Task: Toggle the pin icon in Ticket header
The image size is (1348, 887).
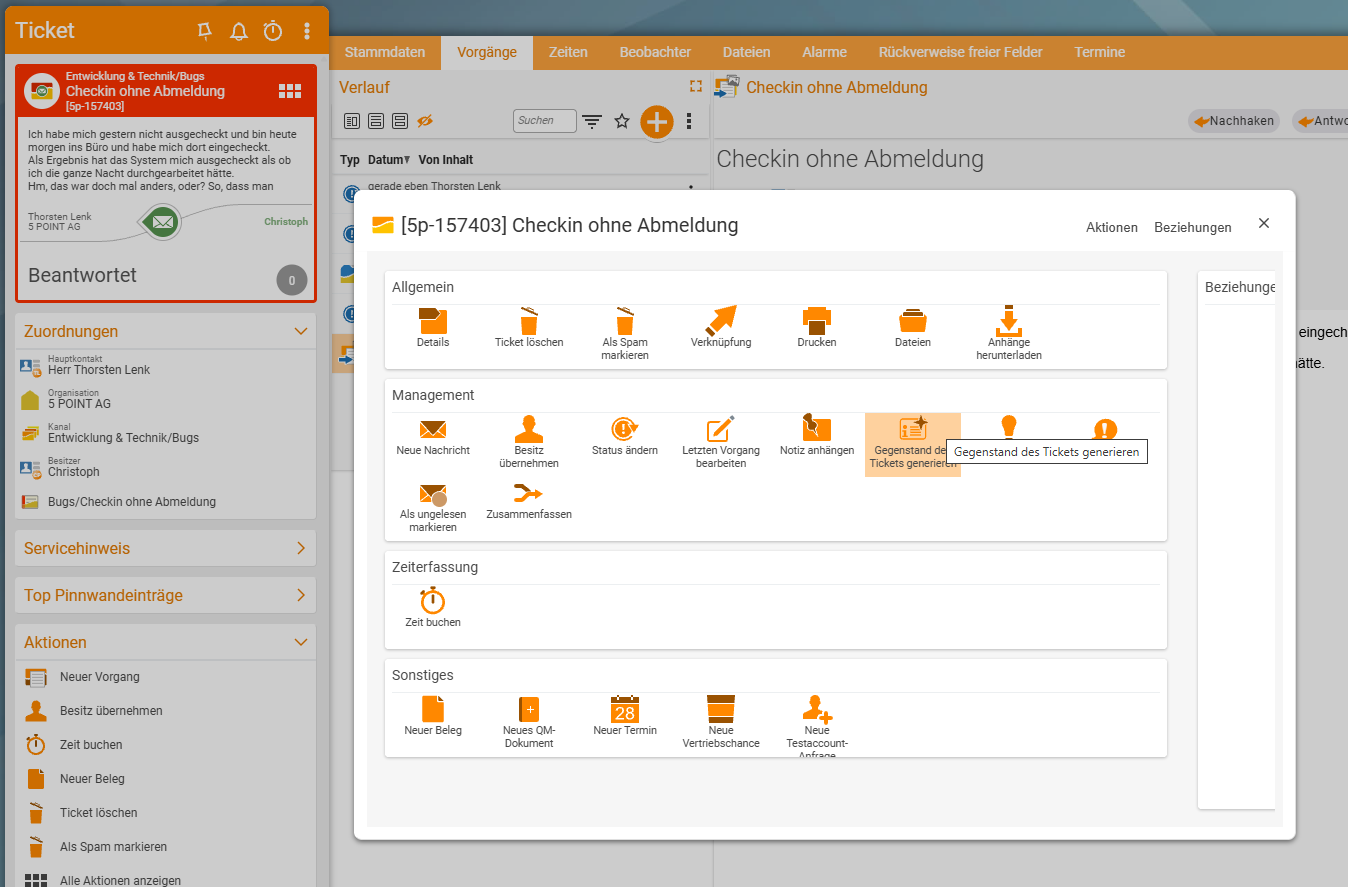Action: point(205,31)
